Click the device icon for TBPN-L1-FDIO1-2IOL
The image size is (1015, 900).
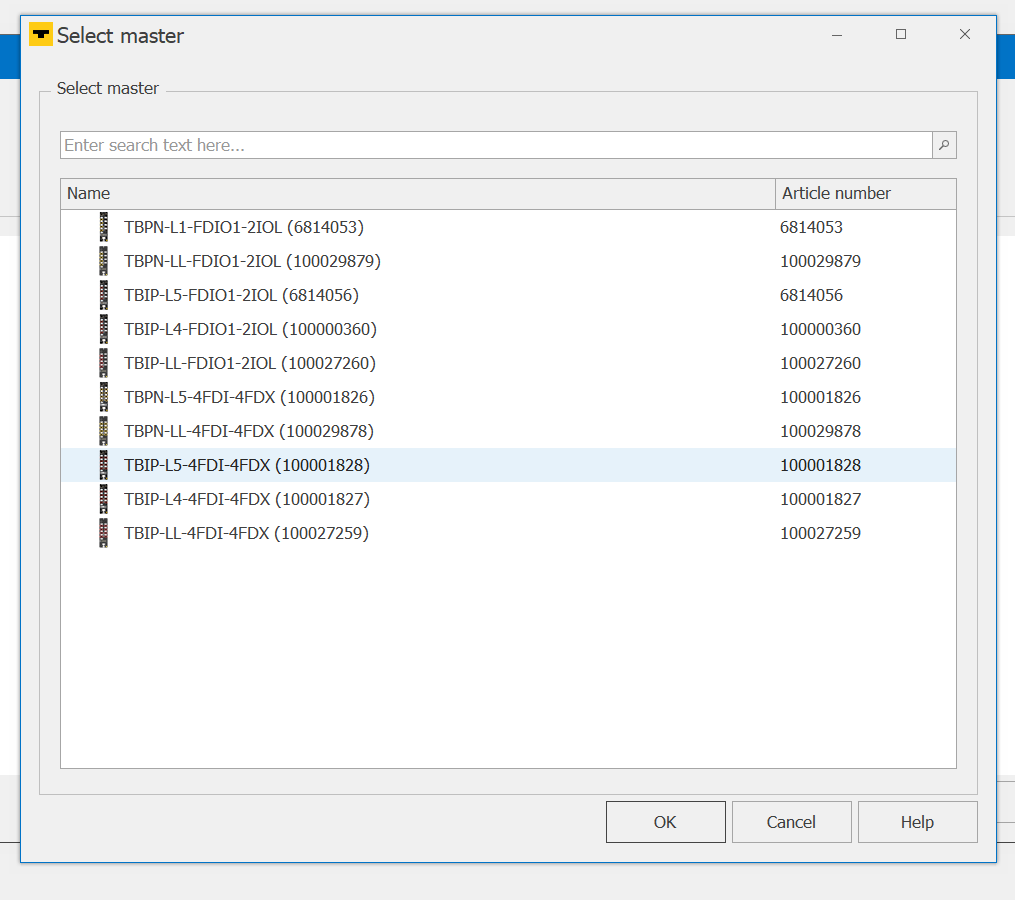(104, 227)
